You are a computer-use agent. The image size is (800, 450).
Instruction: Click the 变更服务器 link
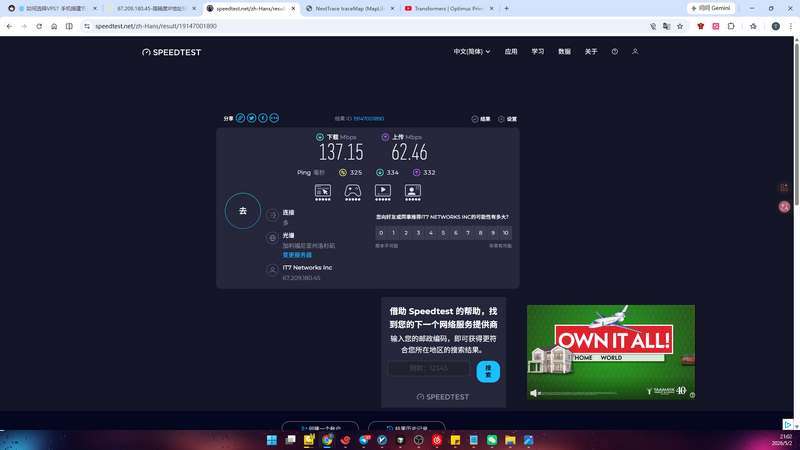297,255
